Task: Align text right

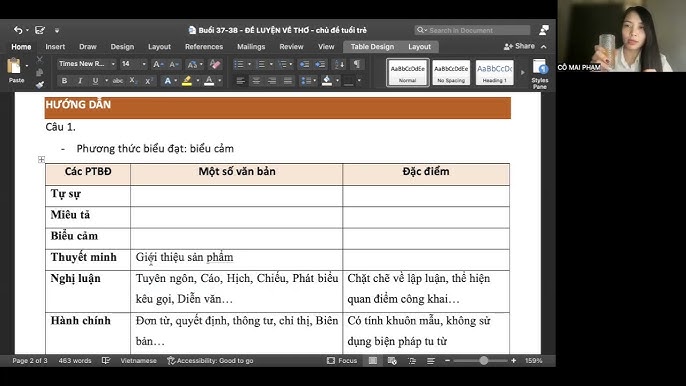Action: (272, 81)
